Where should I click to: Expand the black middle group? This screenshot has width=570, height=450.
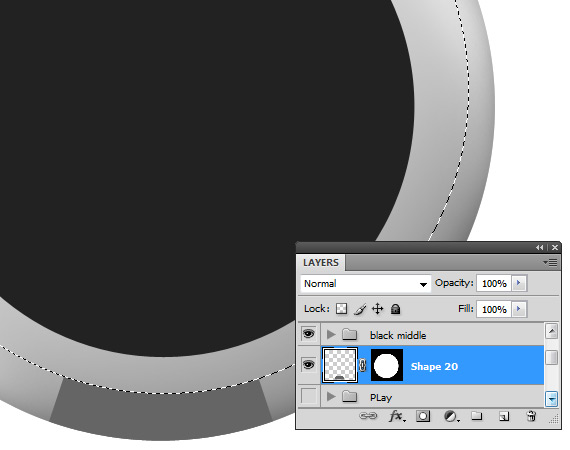pos(331,334)
